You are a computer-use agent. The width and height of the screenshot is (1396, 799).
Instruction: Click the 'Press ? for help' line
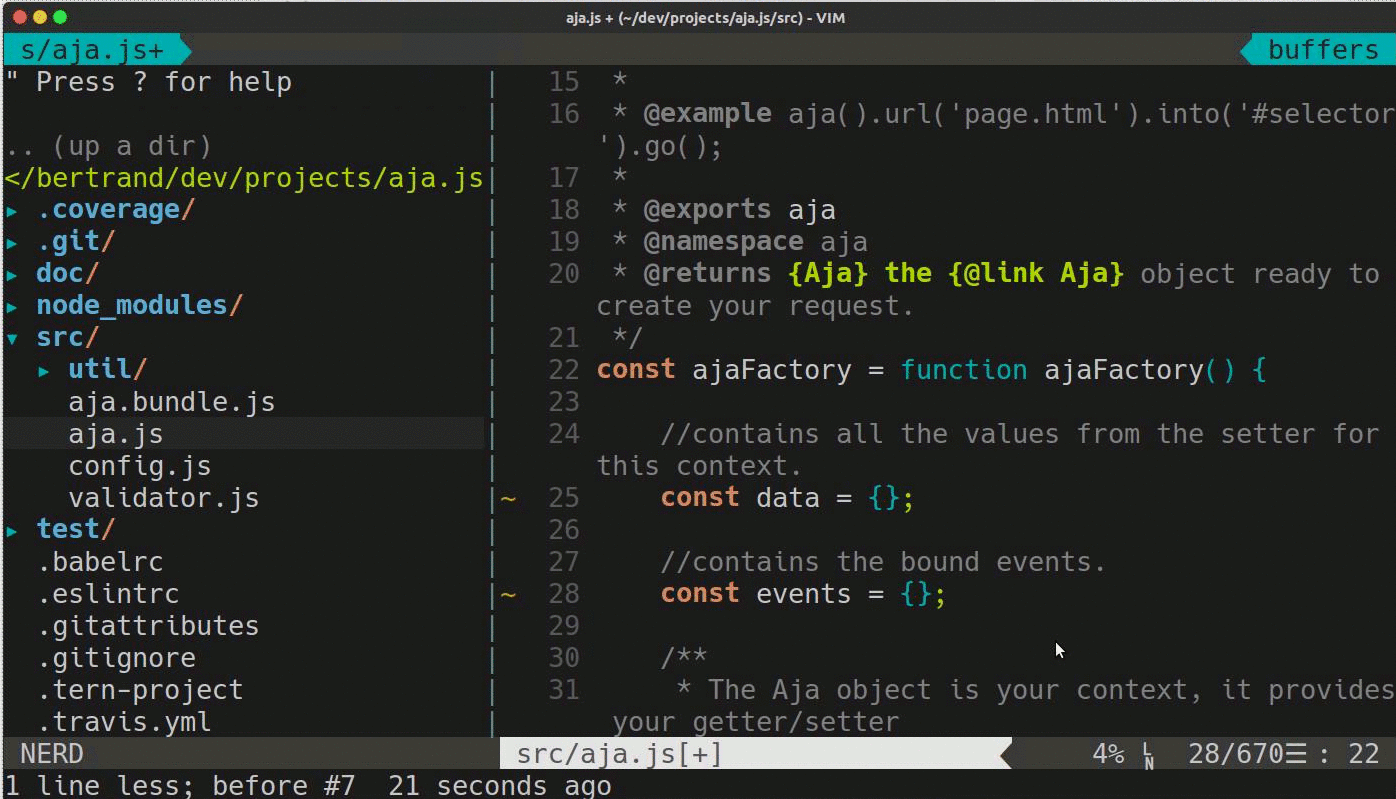tap(148, 82)
